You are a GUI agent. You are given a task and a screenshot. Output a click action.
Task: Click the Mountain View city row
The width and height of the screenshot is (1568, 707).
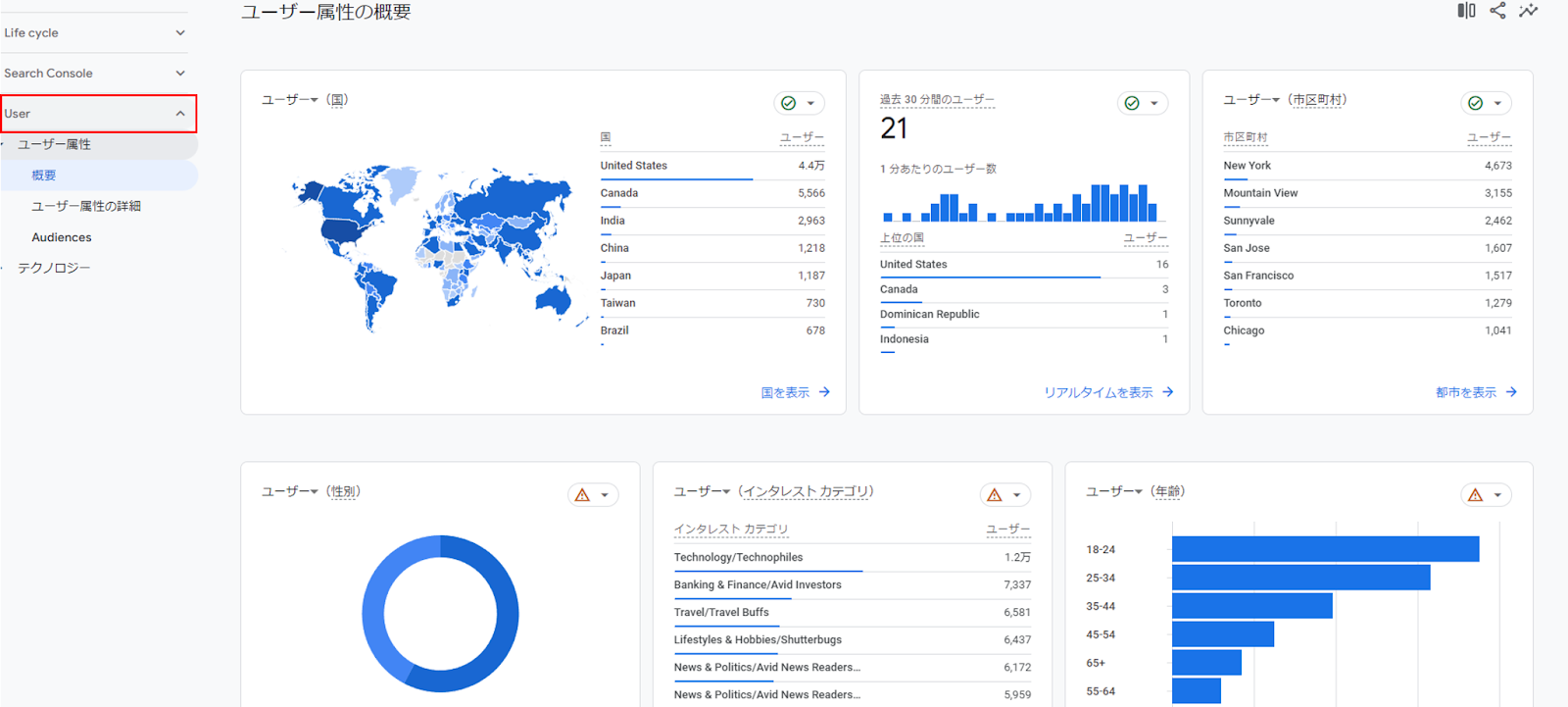click(1367, 193)
